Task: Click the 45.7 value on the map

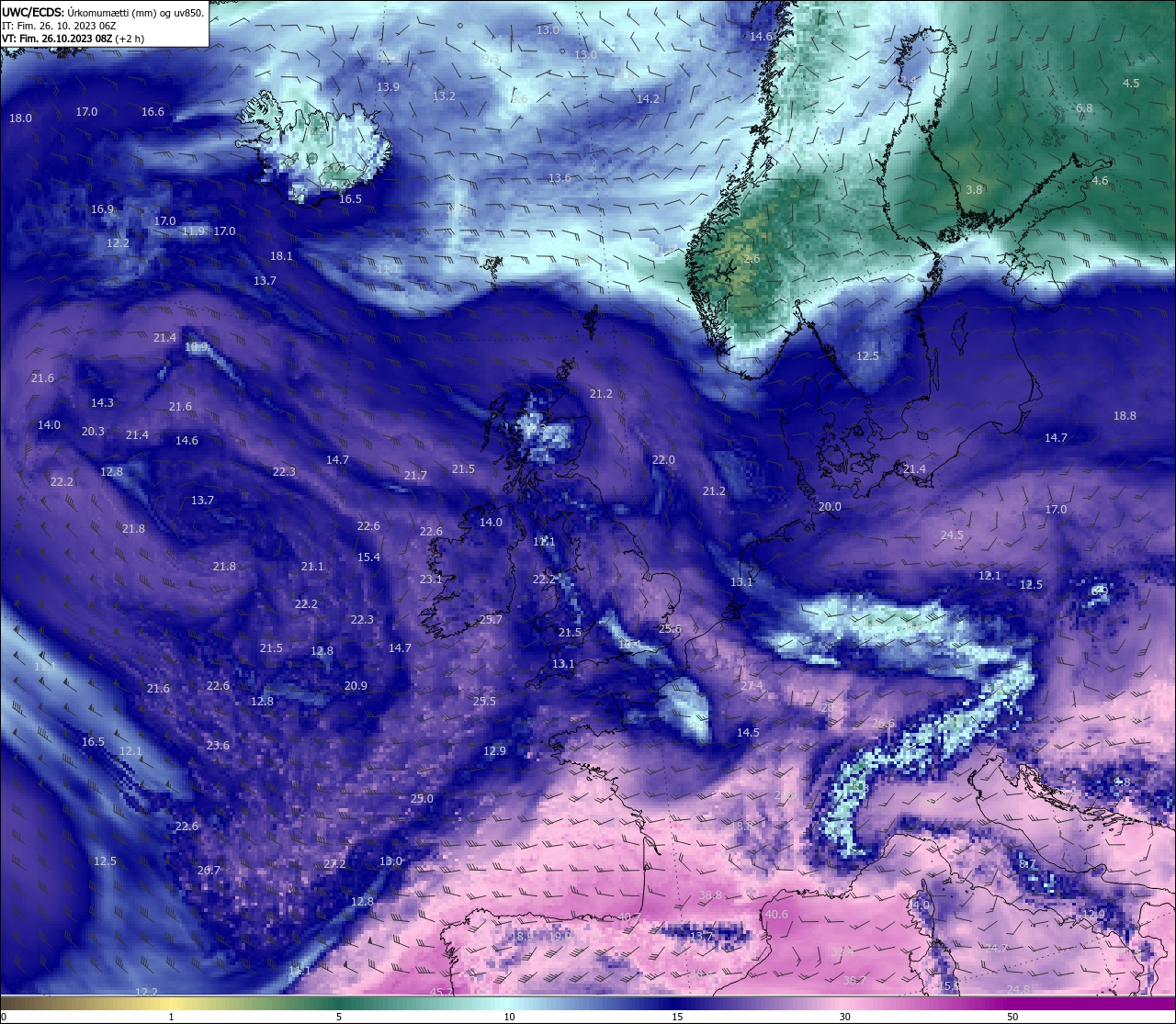Action: (441, 992)
